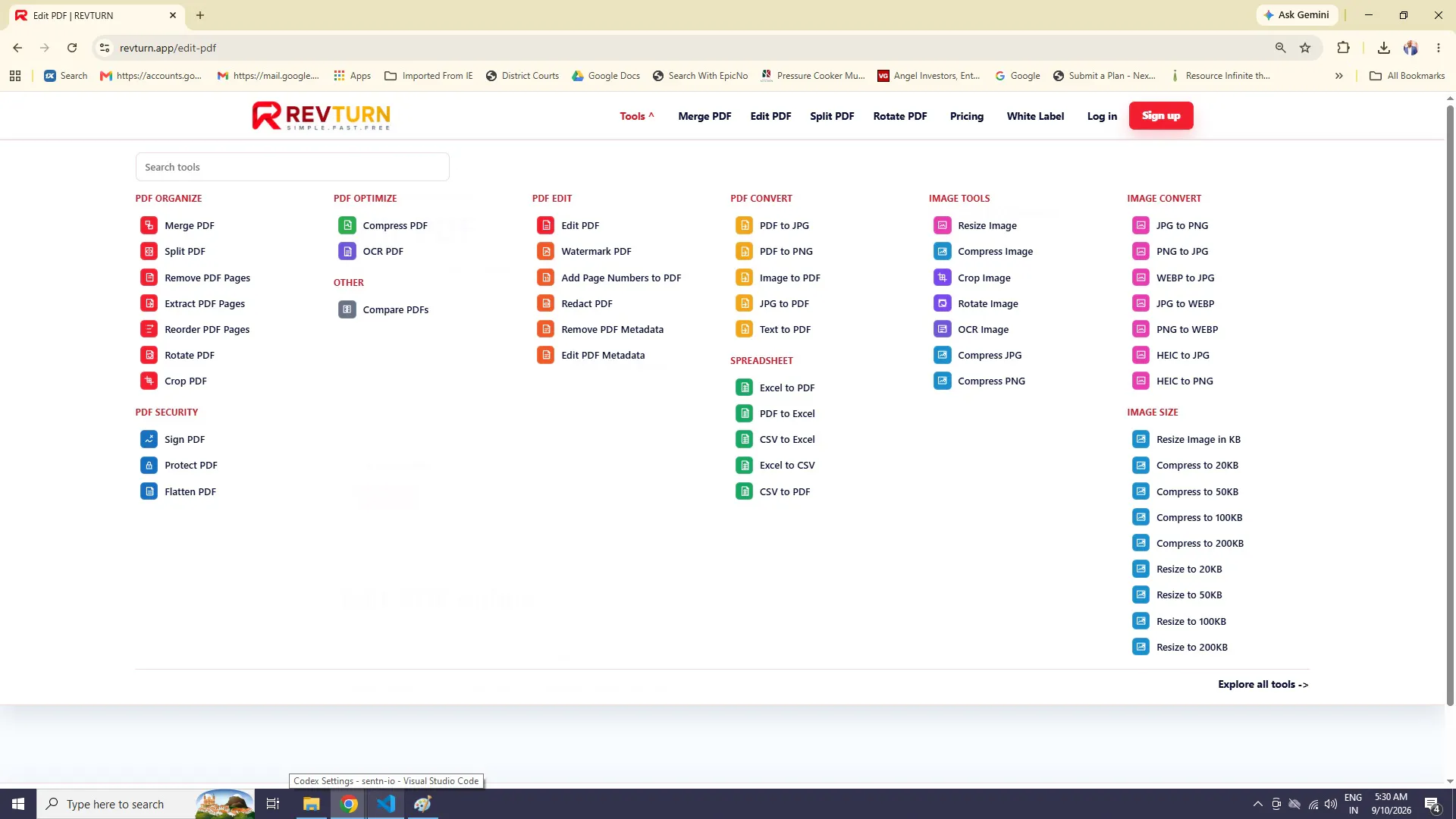Show hidden system tray icons
Screen dimensions: 1456x819
pos(1257,804)
